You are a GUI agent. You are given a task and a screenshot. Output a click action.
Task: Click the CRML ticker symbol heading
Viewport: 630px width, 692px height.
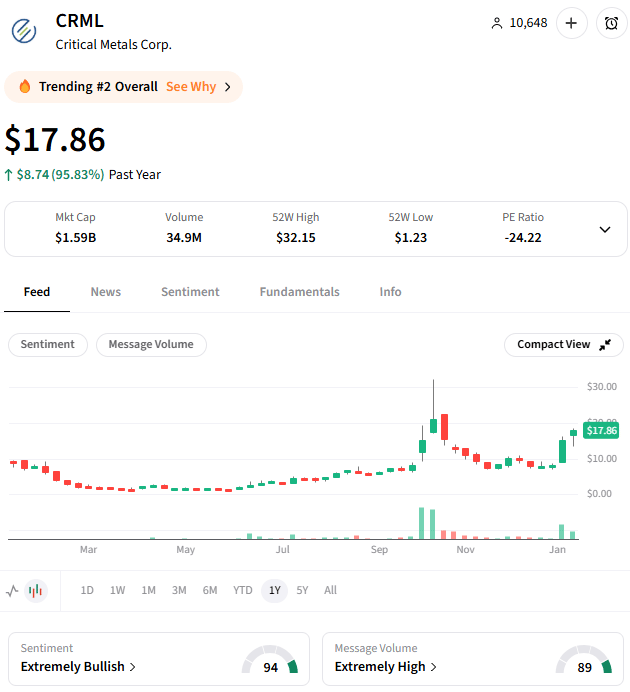click(x=79, y=21)
